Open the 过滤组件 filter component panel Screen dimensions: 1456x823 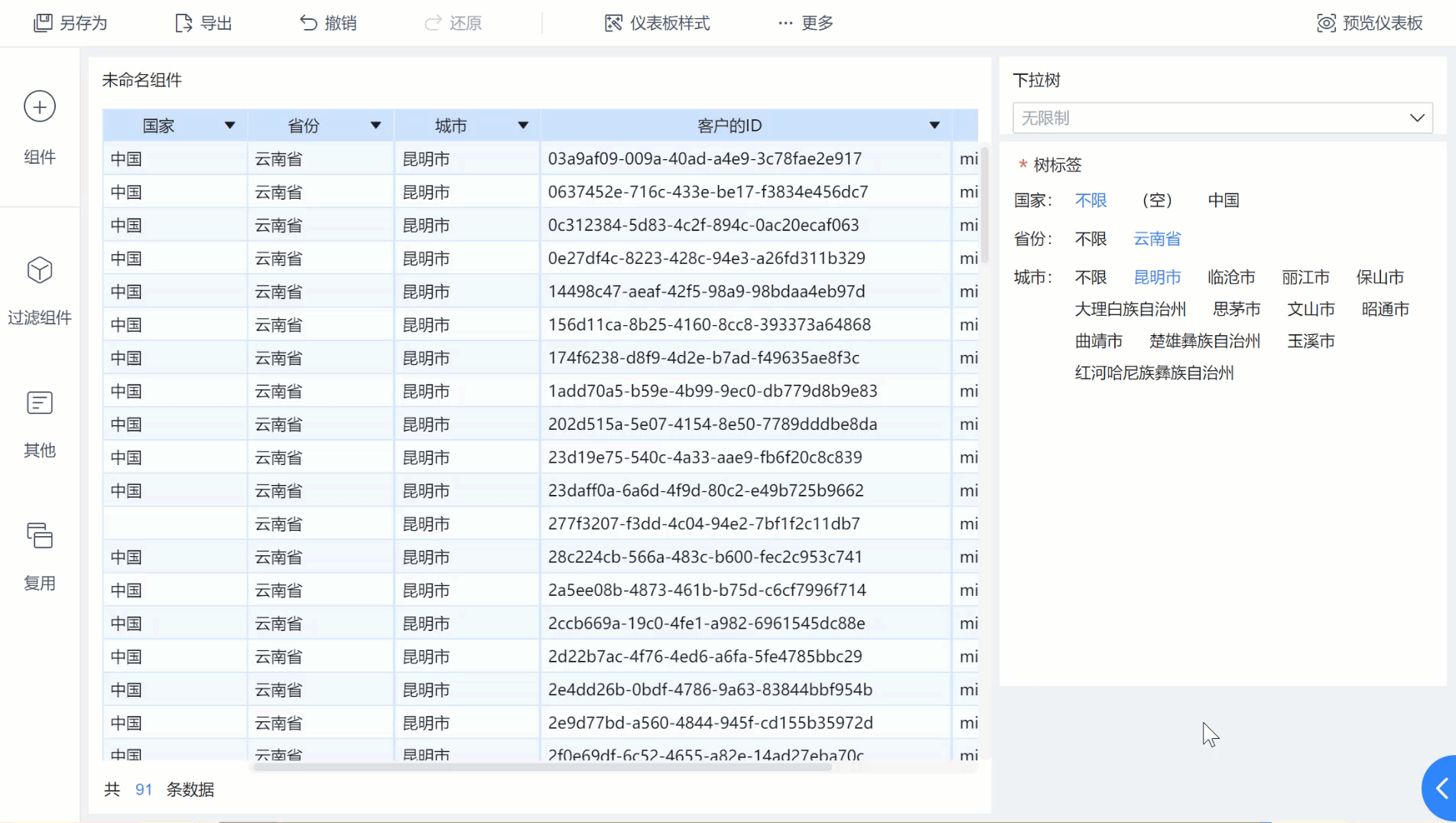click(x=39, y=291)
